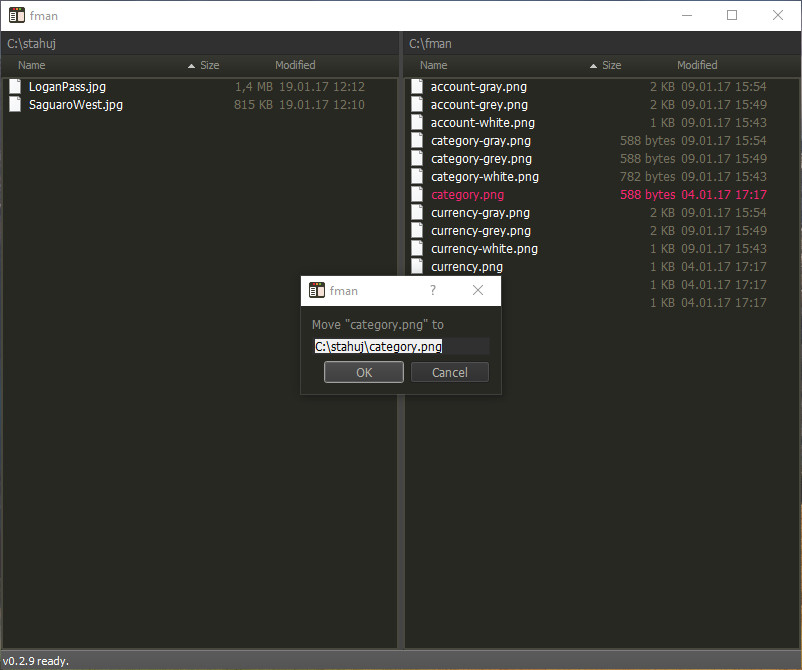Select category-gray.png file name

481,141
